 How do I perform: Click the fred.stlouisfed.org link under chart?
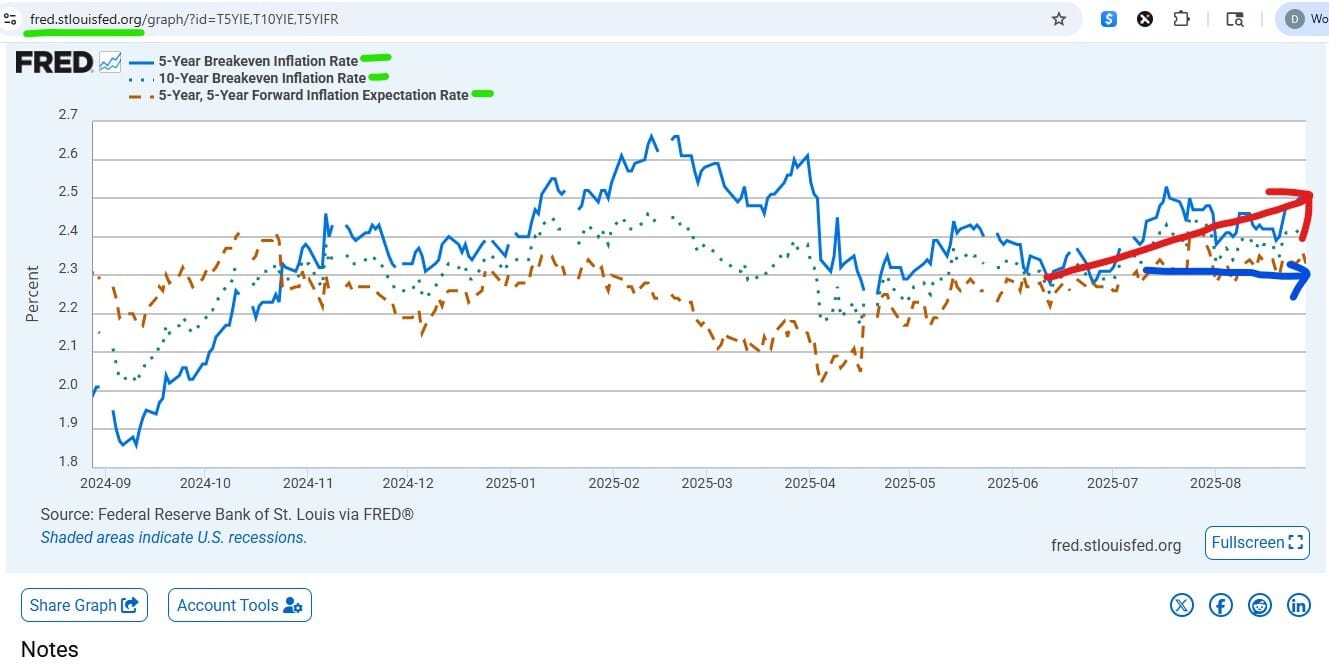point(1116,545)
